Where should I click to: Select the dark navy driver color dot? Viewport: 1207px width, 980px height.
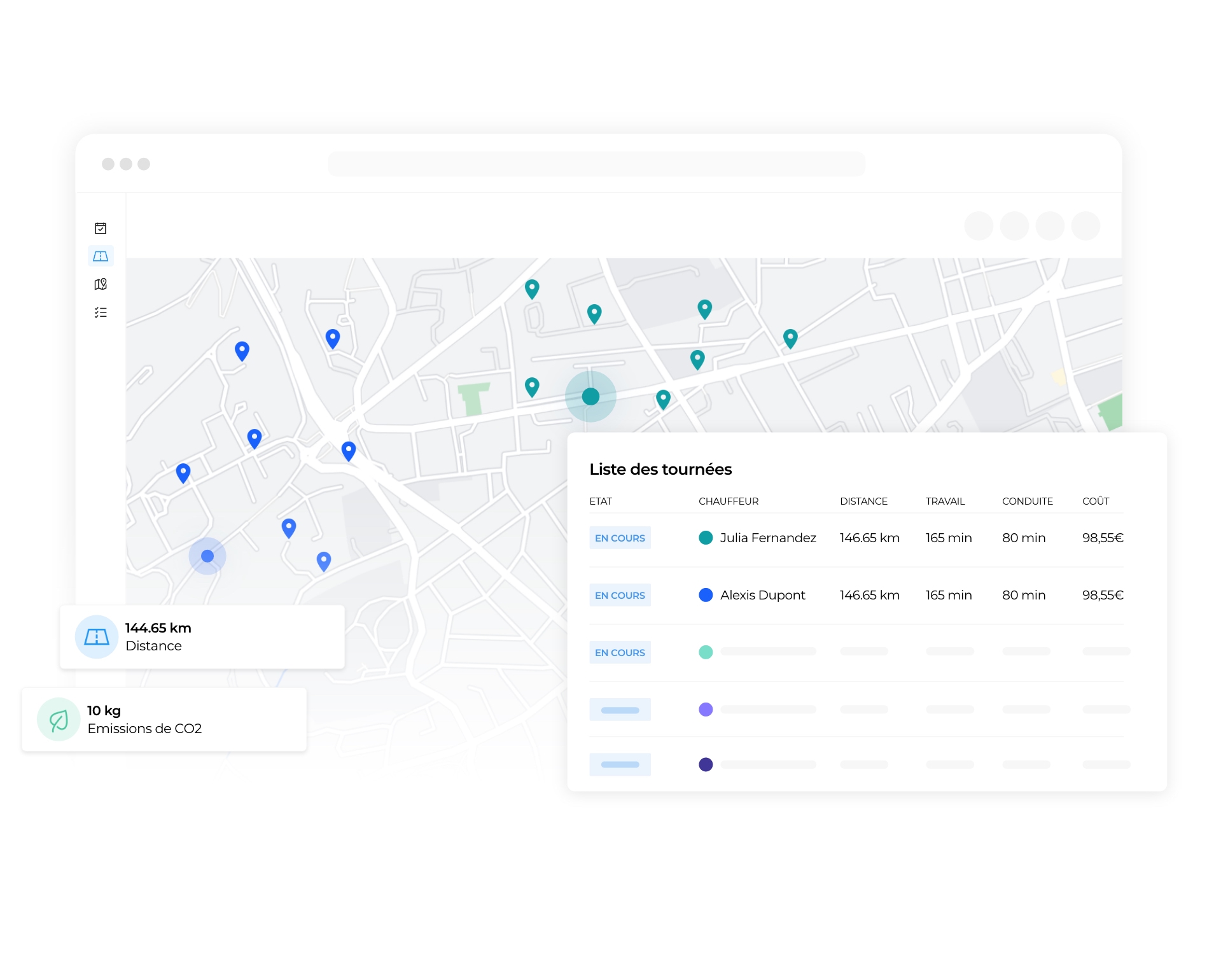pyautogui.click(x=706, y=764)
